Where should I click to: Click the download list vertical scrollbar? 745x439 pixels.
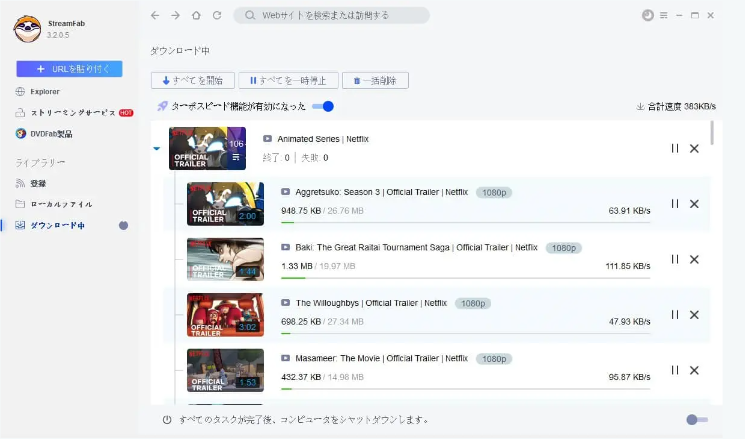pos(712,133)
